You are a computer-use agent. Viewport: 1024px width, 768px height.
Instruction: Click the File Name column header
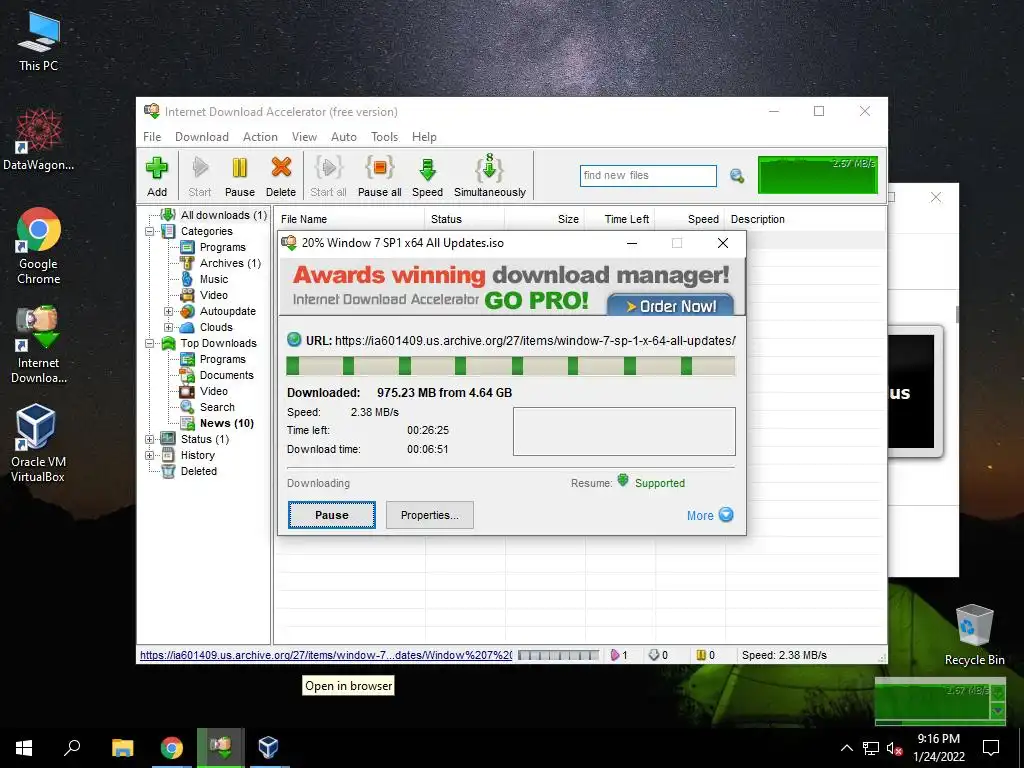click(350, 219)
